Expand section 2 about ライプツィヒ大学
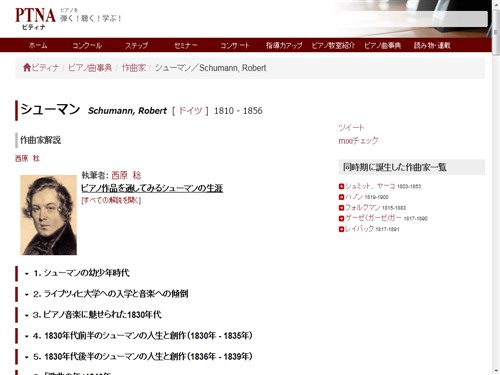Image resolution: width=500 pixels, height=375 pixels. coord(106,294)
